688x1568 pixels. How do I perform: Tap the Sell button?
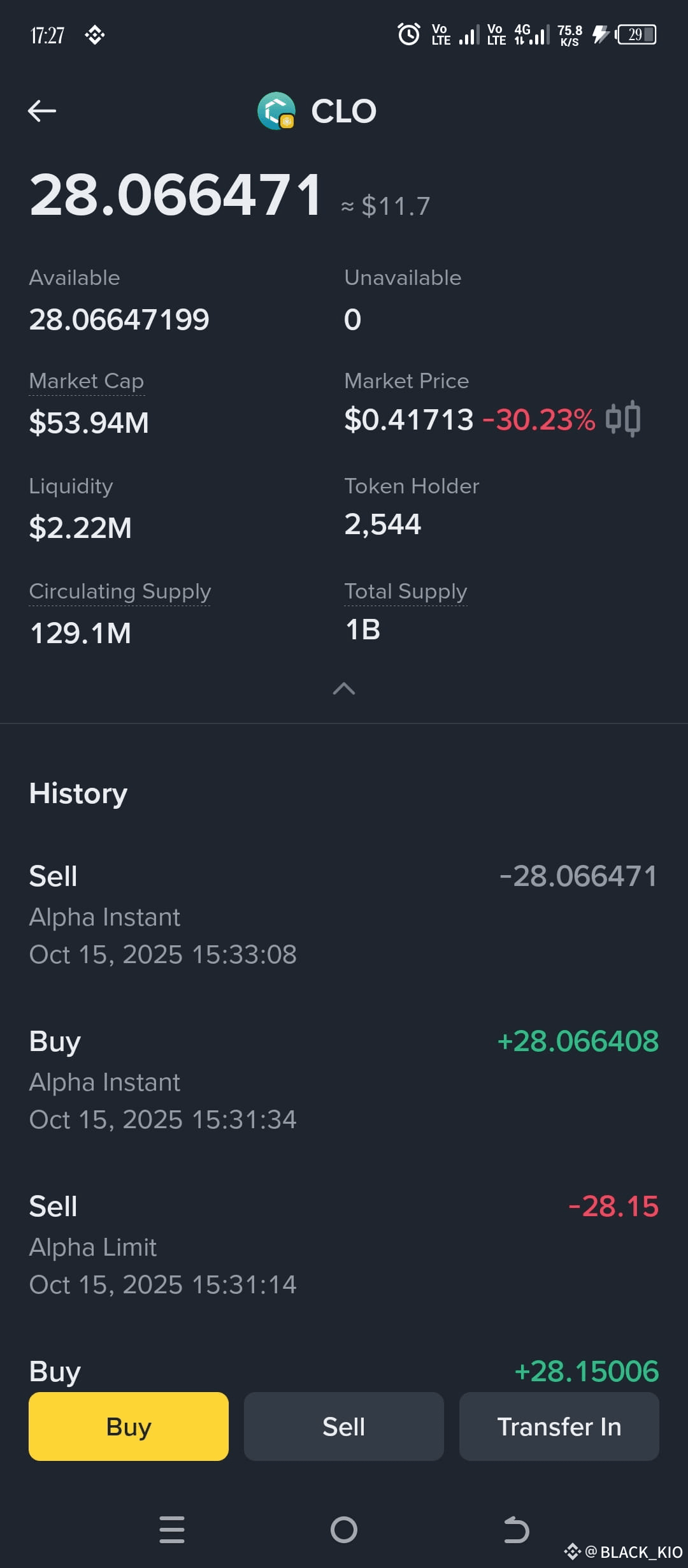pyautogui.click(x=344, y=1426)
